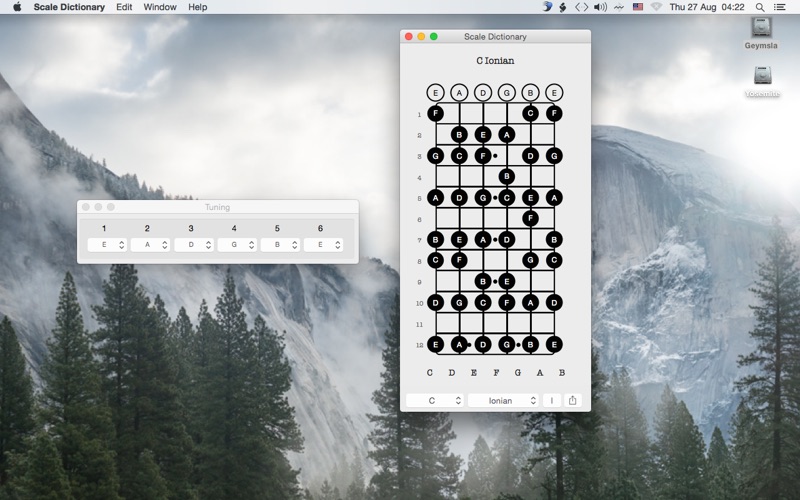This screenshot has height=500, width=800.
Task: Open Notification Center list icon
Action: [x=780, y=7]
